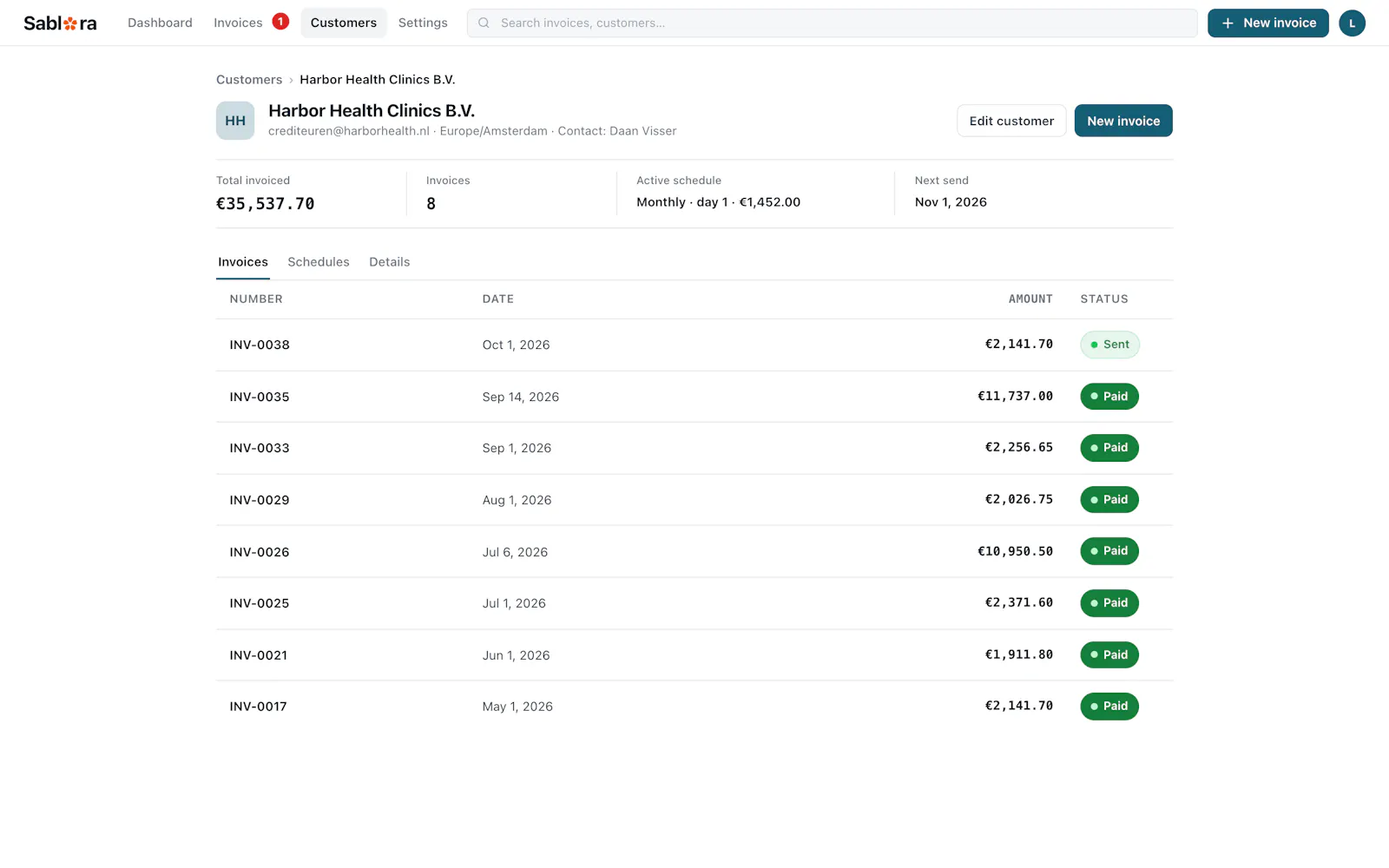The image size is (1389, 868).
Task: Click New invoice beside Edit customer
Action: pyautogui.click(x=1123, y=121)
